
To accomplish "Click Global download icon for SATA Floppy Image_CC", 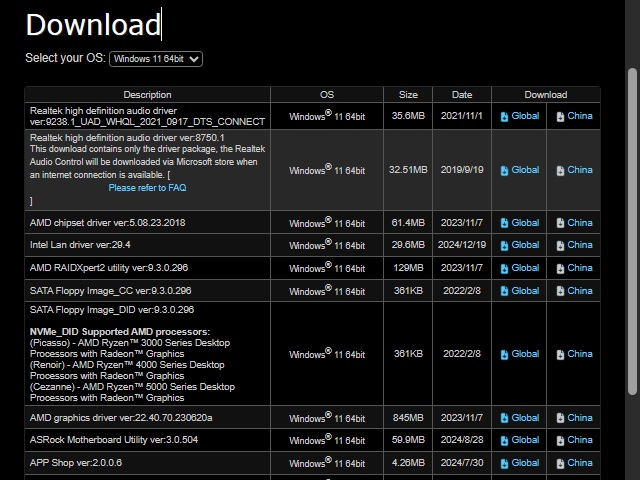I will pyautogui.click(x=504, y=291).
